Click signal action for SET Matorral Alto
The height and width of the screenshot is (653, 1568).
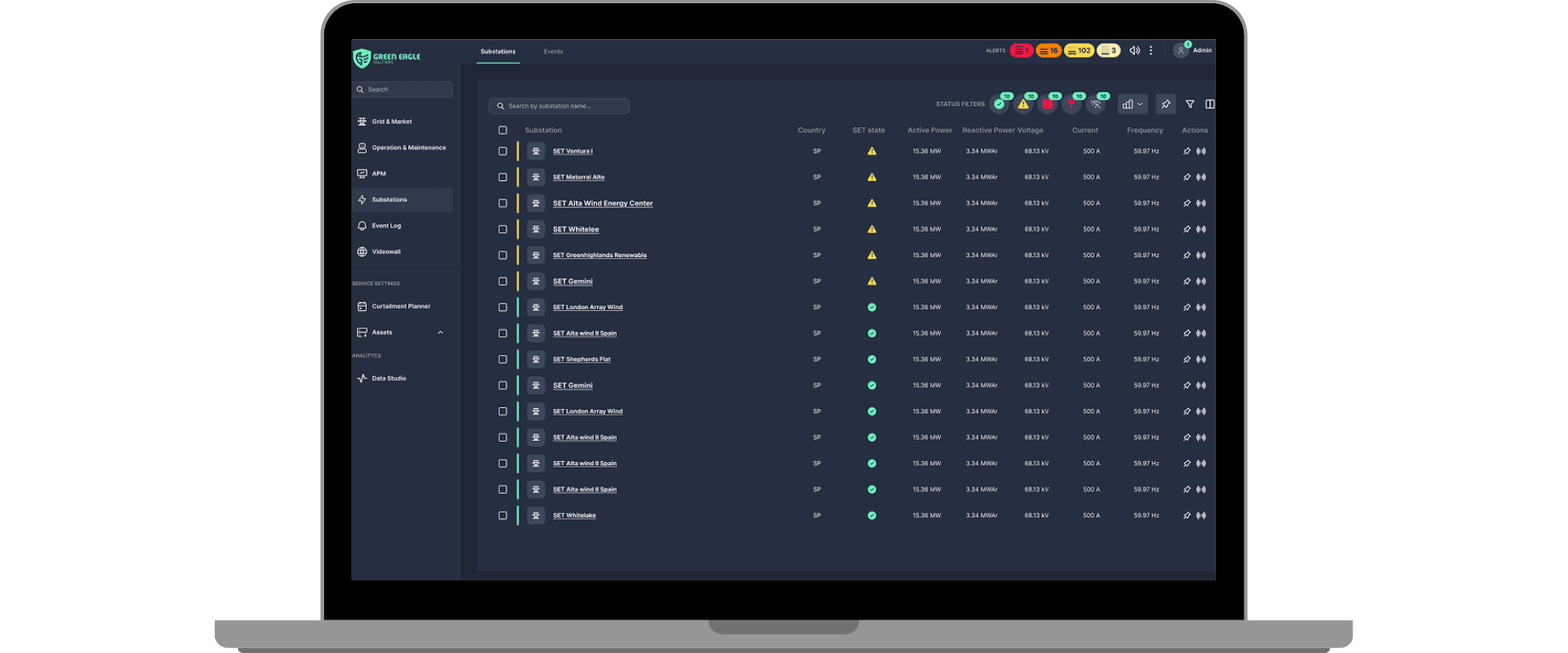pyautogui.click(x=1201, y=177)
